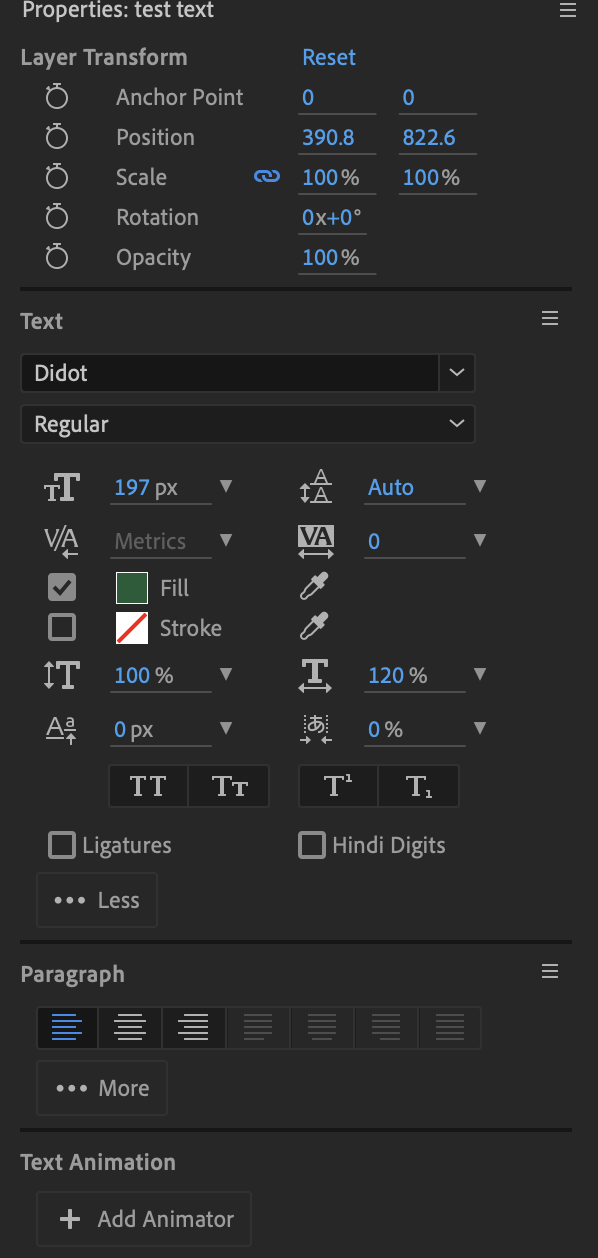Open the Paragraph section options menu

pyautogui.click(x=549, y=972)
